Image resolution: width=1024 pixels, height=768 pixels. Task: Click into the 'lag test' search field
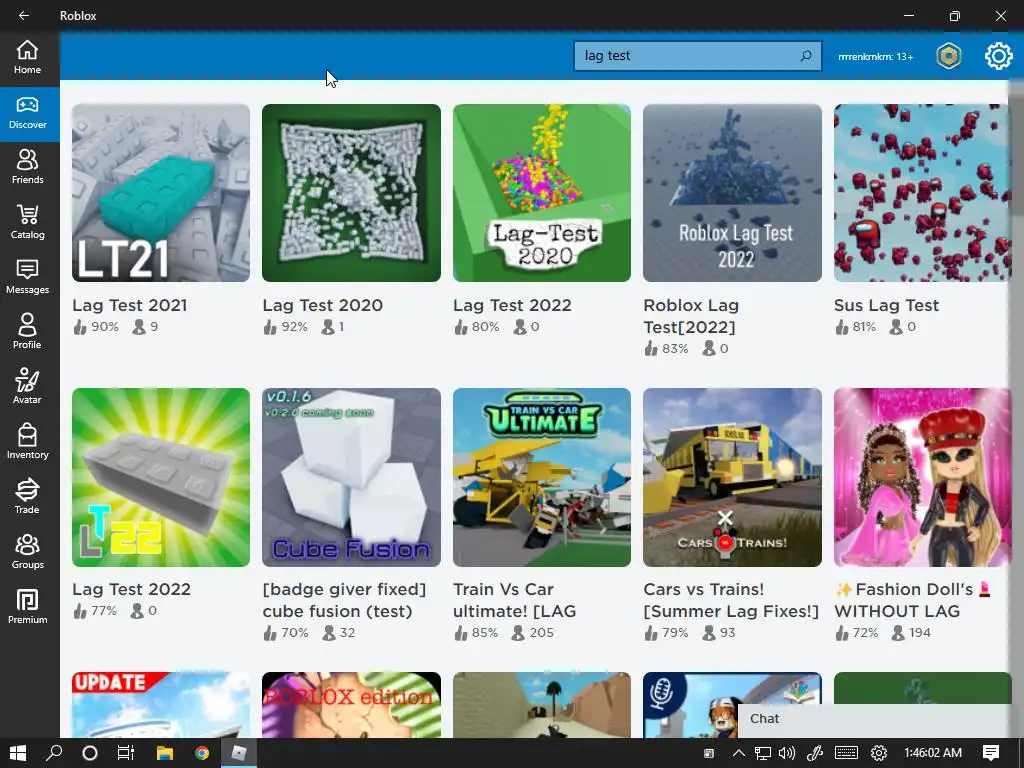tap(697, 56)
